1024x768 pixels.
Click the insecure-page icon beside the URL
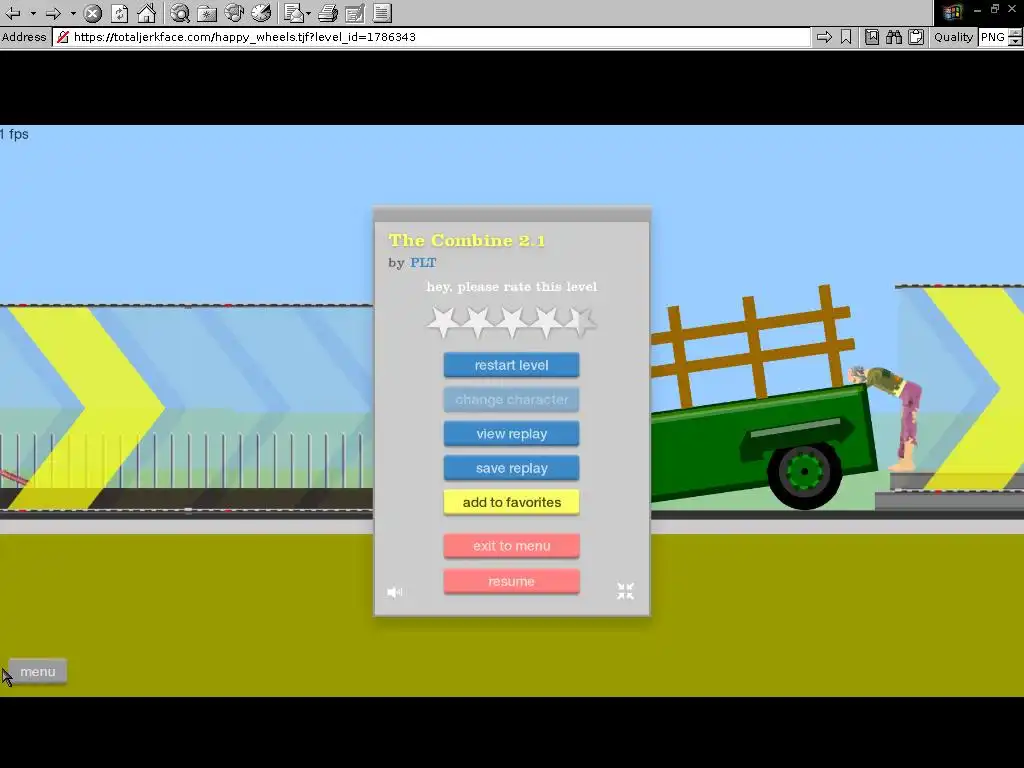point(63,37)
